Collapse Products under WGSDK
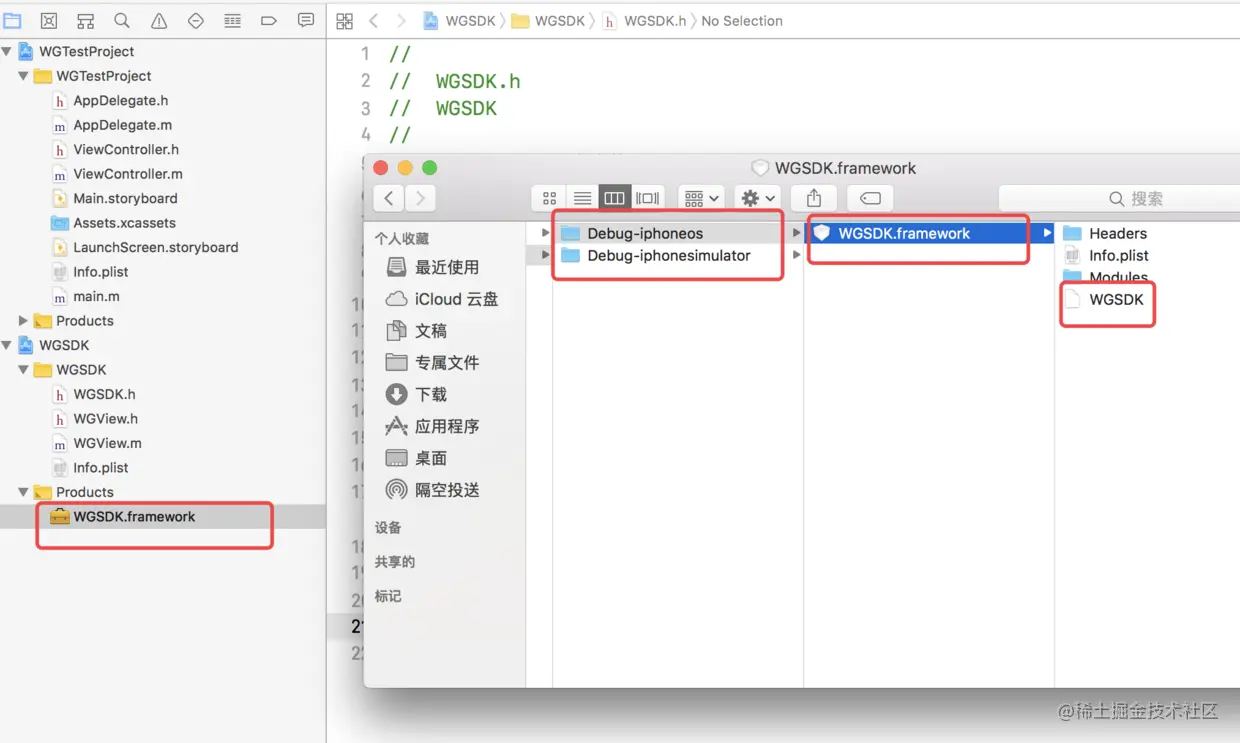 tap(23, 492)
